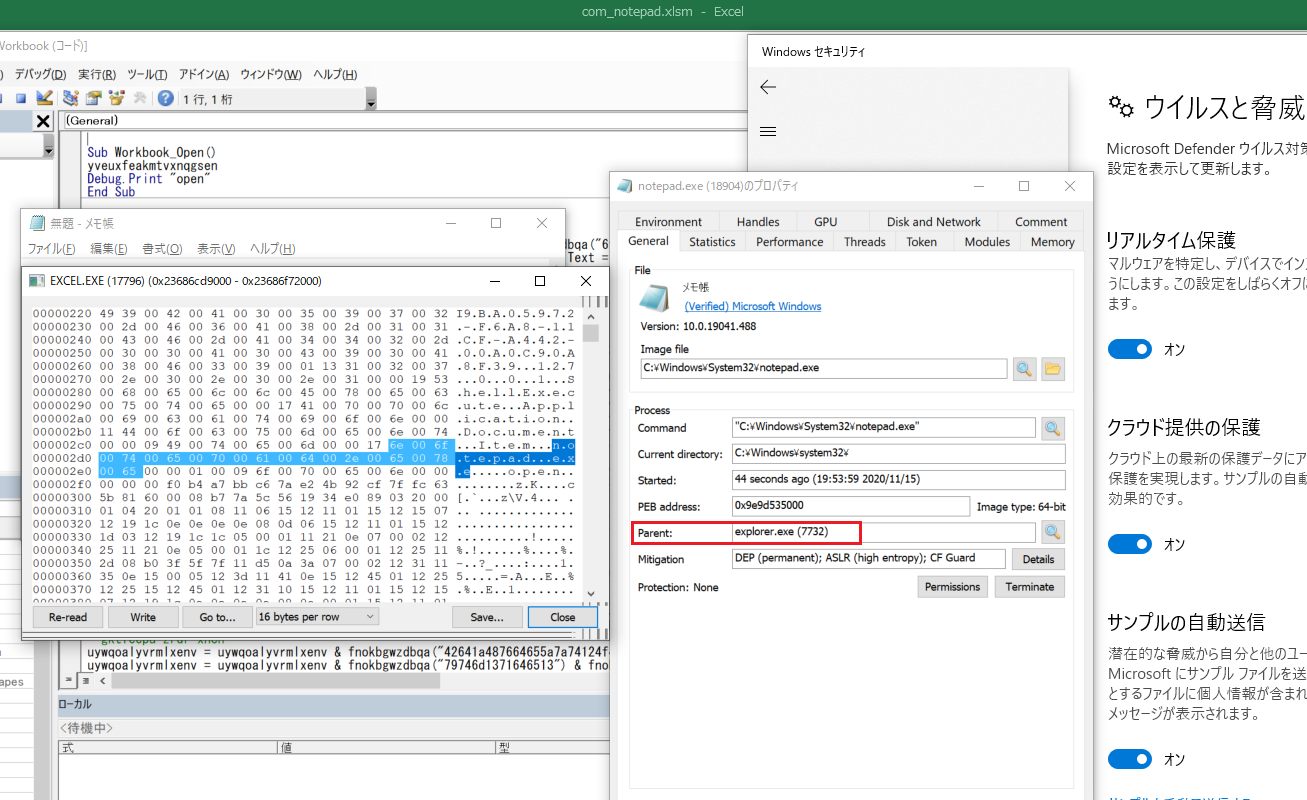1307x800 pixels.
Task: Turn off Real-time protection toggle
Action: point(1130,349)
